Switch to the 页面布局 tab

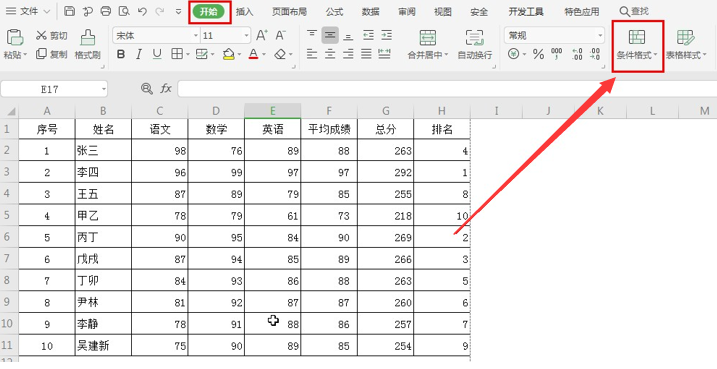click(x=289, y=12)
